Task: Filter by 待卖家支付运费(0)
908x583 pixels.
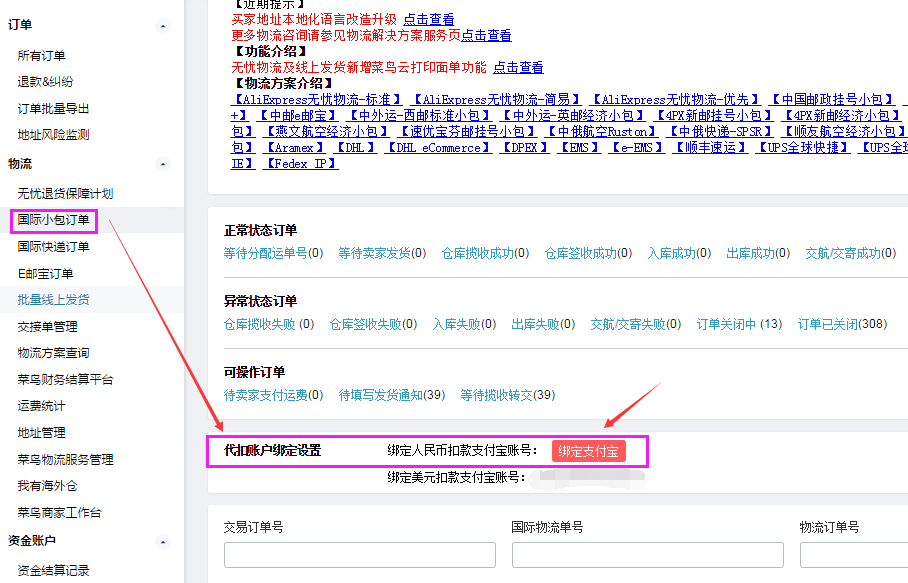Action: pyautogui.click(x=273, y=395)
